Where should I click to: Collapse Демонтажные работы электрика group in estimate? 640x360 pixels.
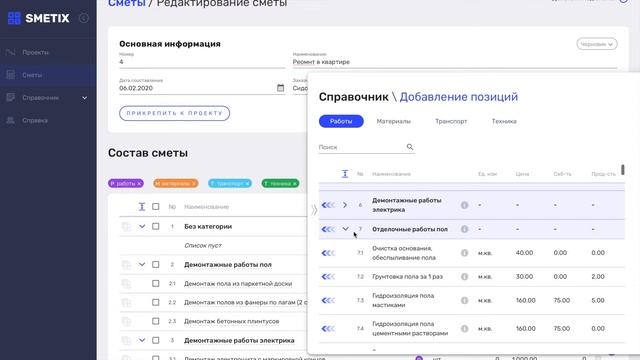coord(142,340)
